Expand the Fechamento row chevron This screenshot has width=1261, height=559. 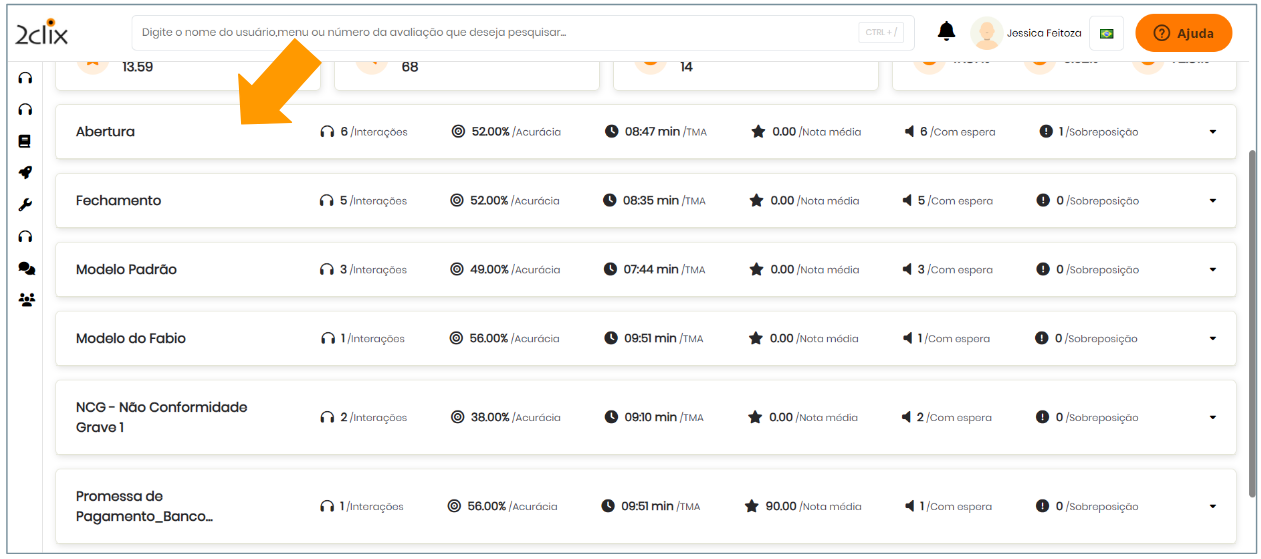[1212, 201]
